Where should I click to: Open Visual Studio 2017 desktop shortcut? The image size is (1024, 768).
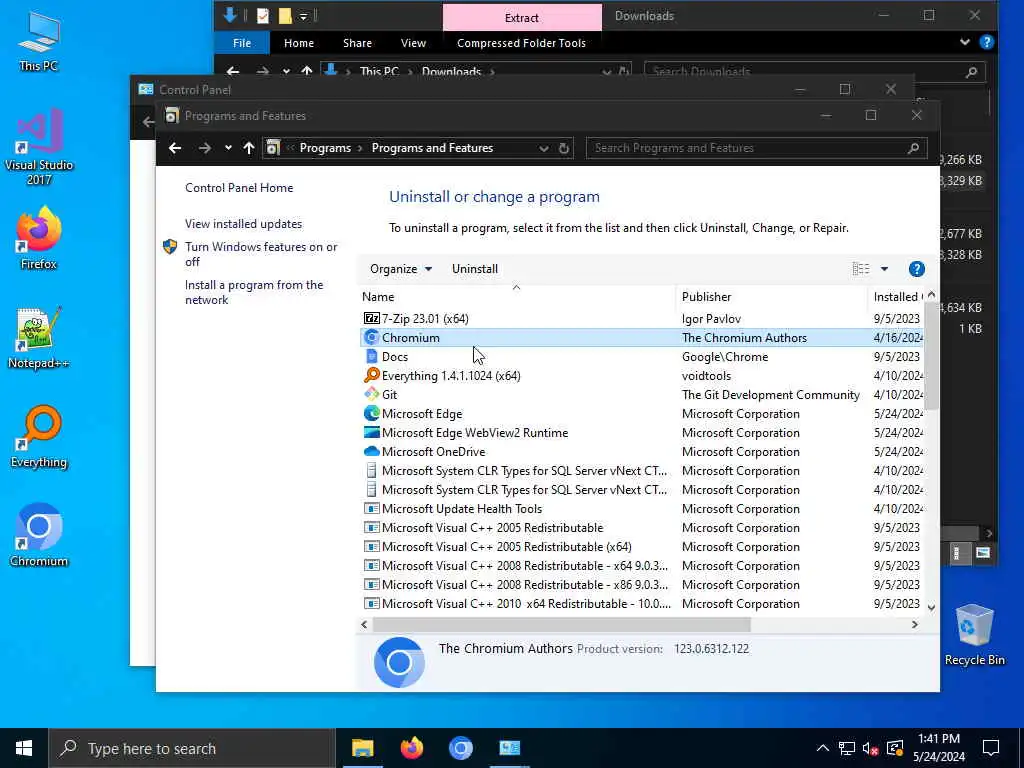(x=39, y=148)
